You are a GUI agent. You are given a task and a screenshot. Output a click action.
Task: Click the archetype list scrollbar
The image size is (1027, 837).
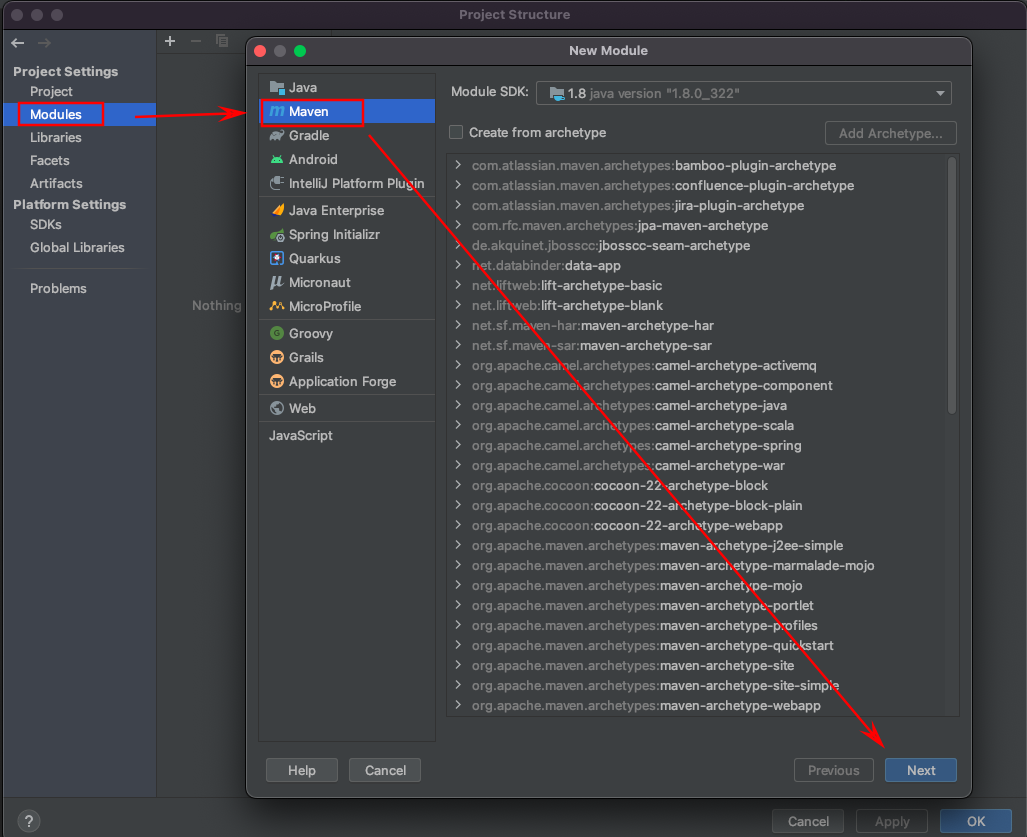tap(952, 286)
